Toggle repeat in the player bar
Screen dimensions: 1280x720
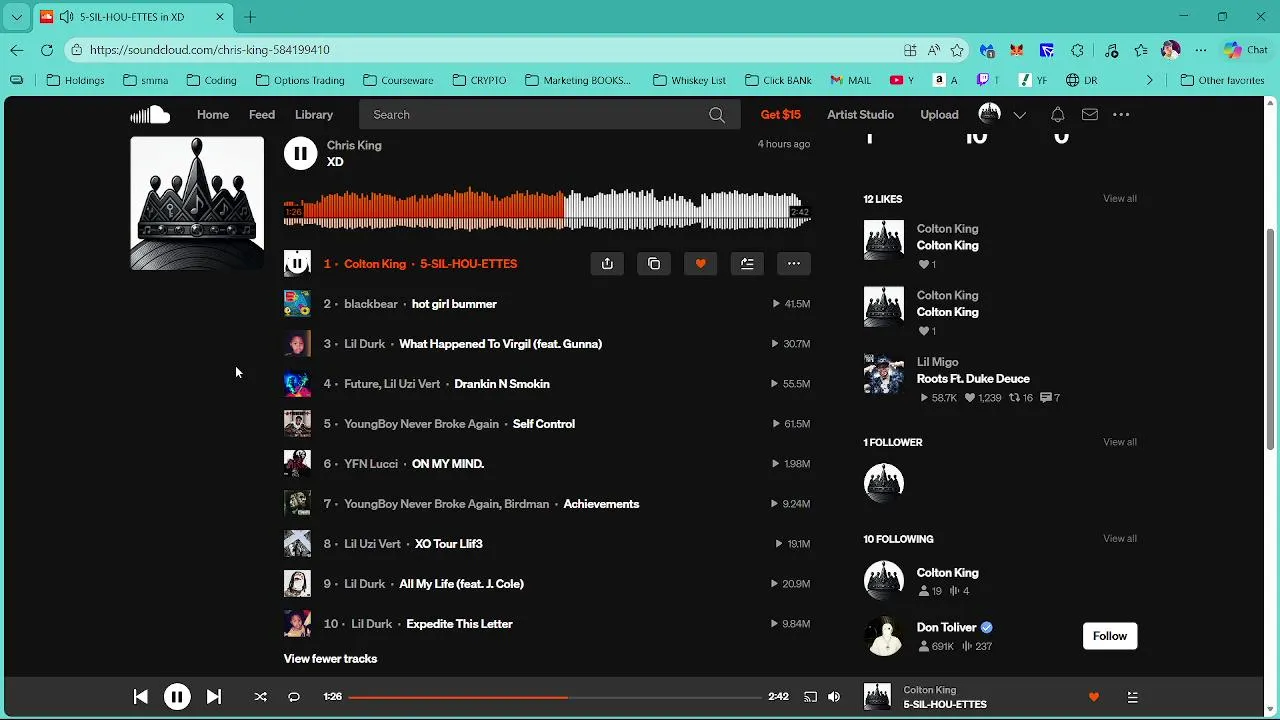pyautogui.click(x=294, y=697)
